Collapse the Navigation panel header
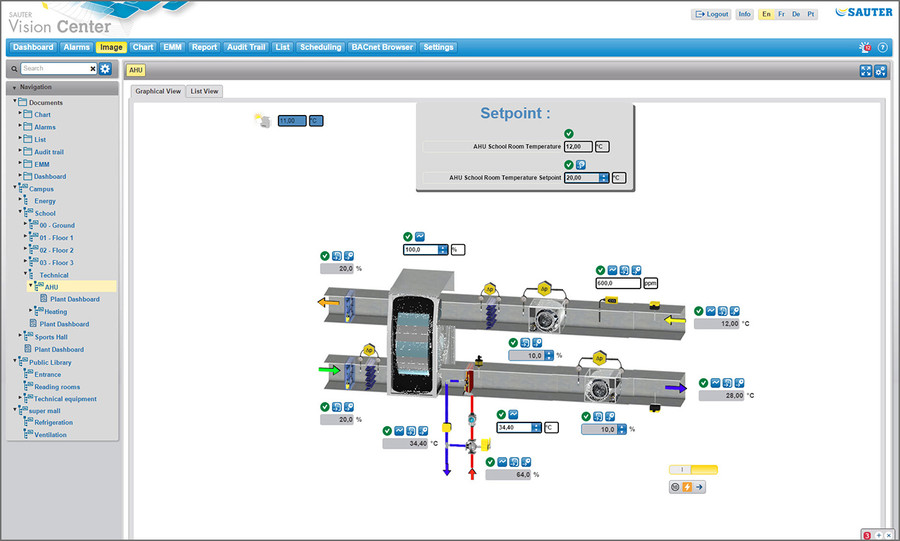 point(14,87)
